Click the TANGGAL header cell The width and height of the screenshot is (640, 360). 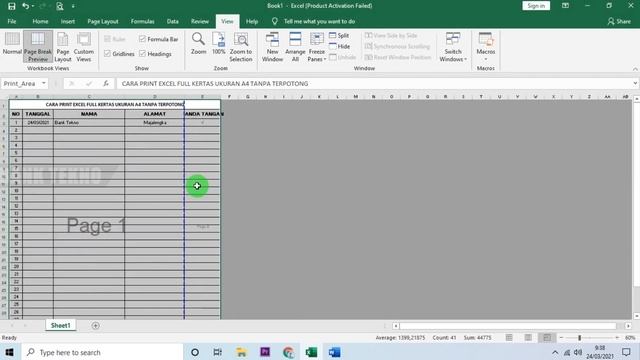tap(38, 114)
